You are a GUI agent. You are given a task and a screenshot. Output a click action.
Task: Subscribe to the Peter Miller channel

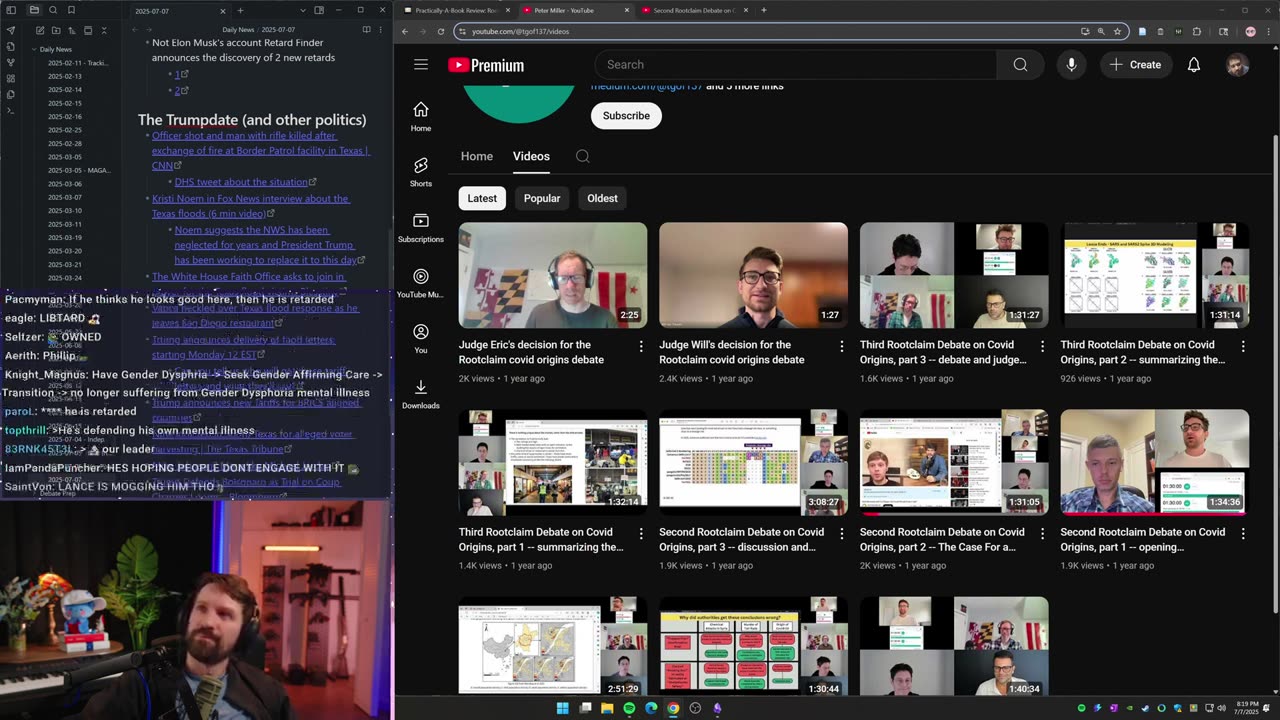pos(626,116)
